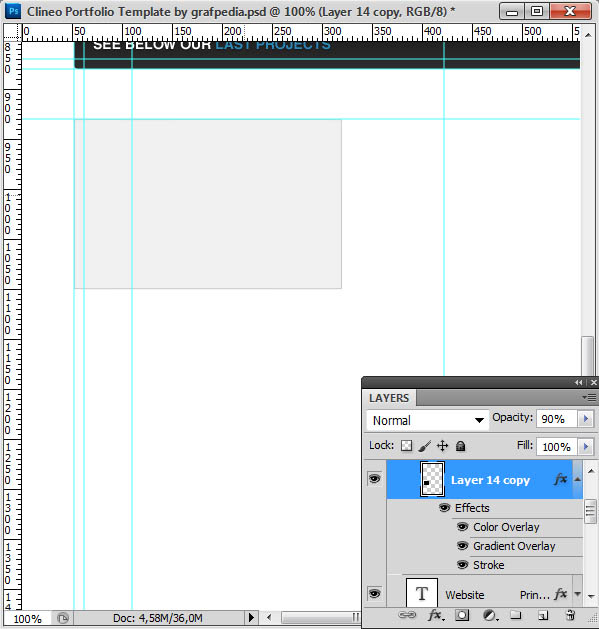
Task: Open the Fill slider arrow
Action: 586,446
